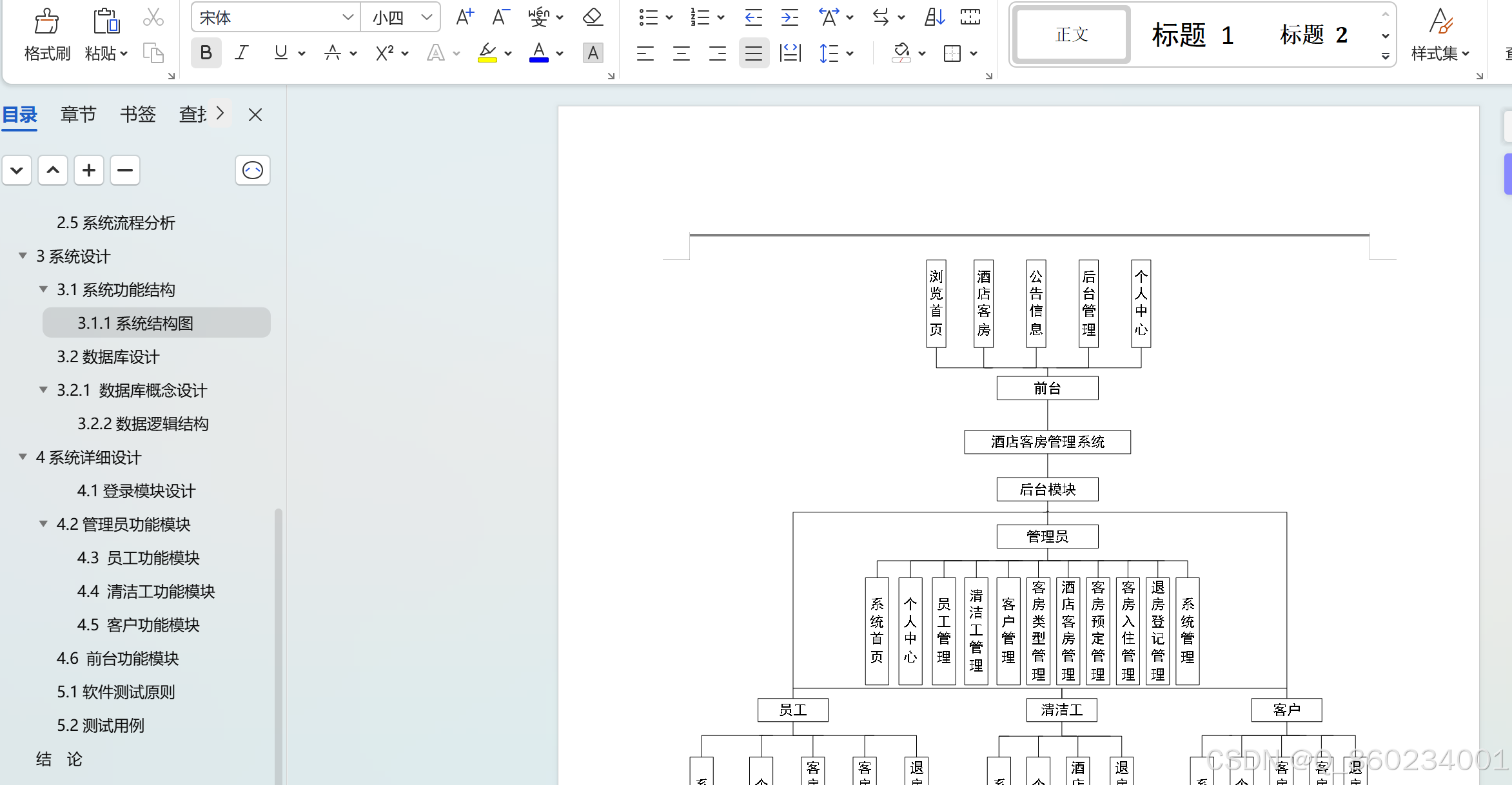Decrease font size with A- icon
Screen dimensions: 1512x785
coord(500,17)
